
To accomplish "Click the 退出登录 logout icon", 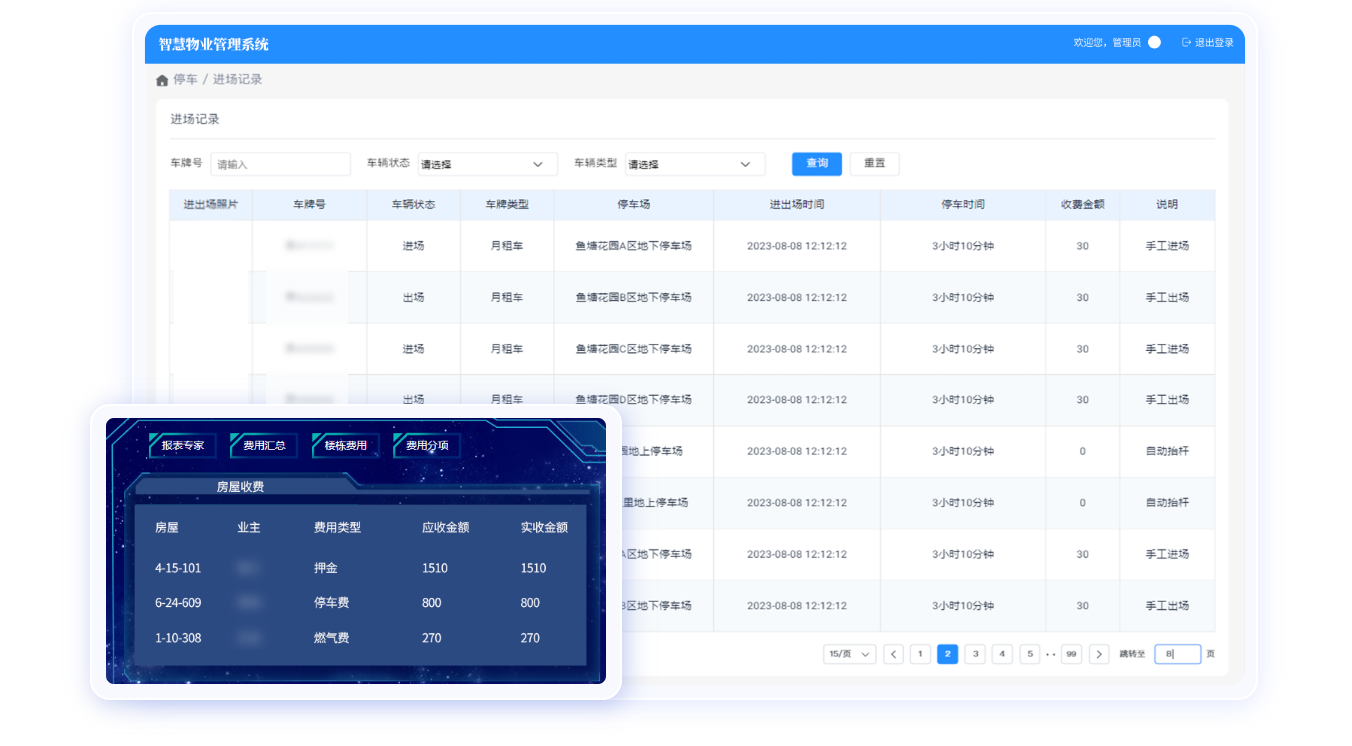I will point(1186,43).
